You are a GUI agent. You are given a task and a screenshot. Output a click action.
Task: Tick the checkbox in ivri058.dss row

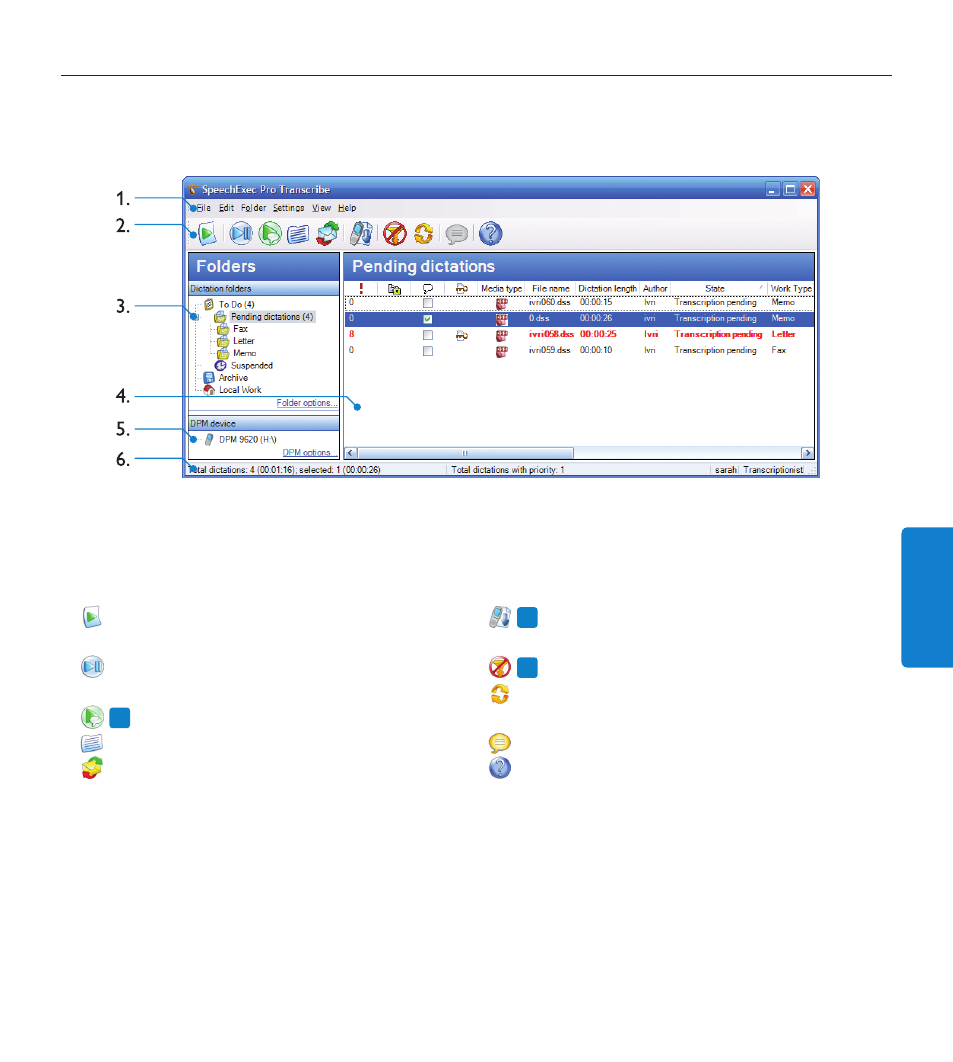tap(427, 335)
